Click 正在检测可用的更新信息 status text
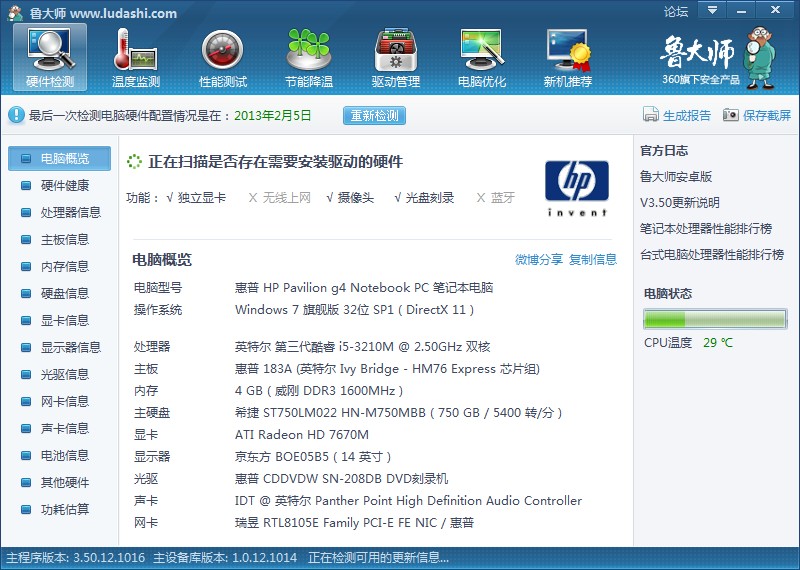800x570 pixels. [x=378, y=558]
